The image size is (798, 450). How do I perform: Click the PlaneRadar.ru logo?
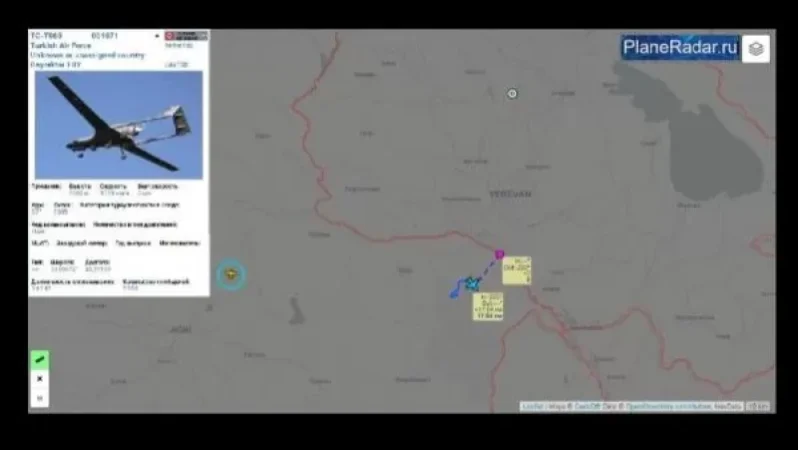coord(680,47)
